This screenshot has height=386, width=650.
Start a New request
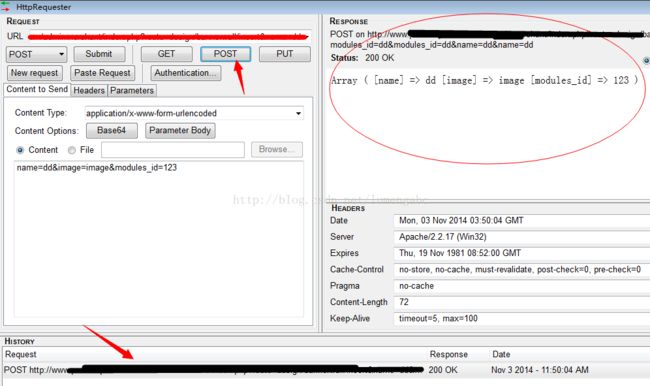point(35,73)
